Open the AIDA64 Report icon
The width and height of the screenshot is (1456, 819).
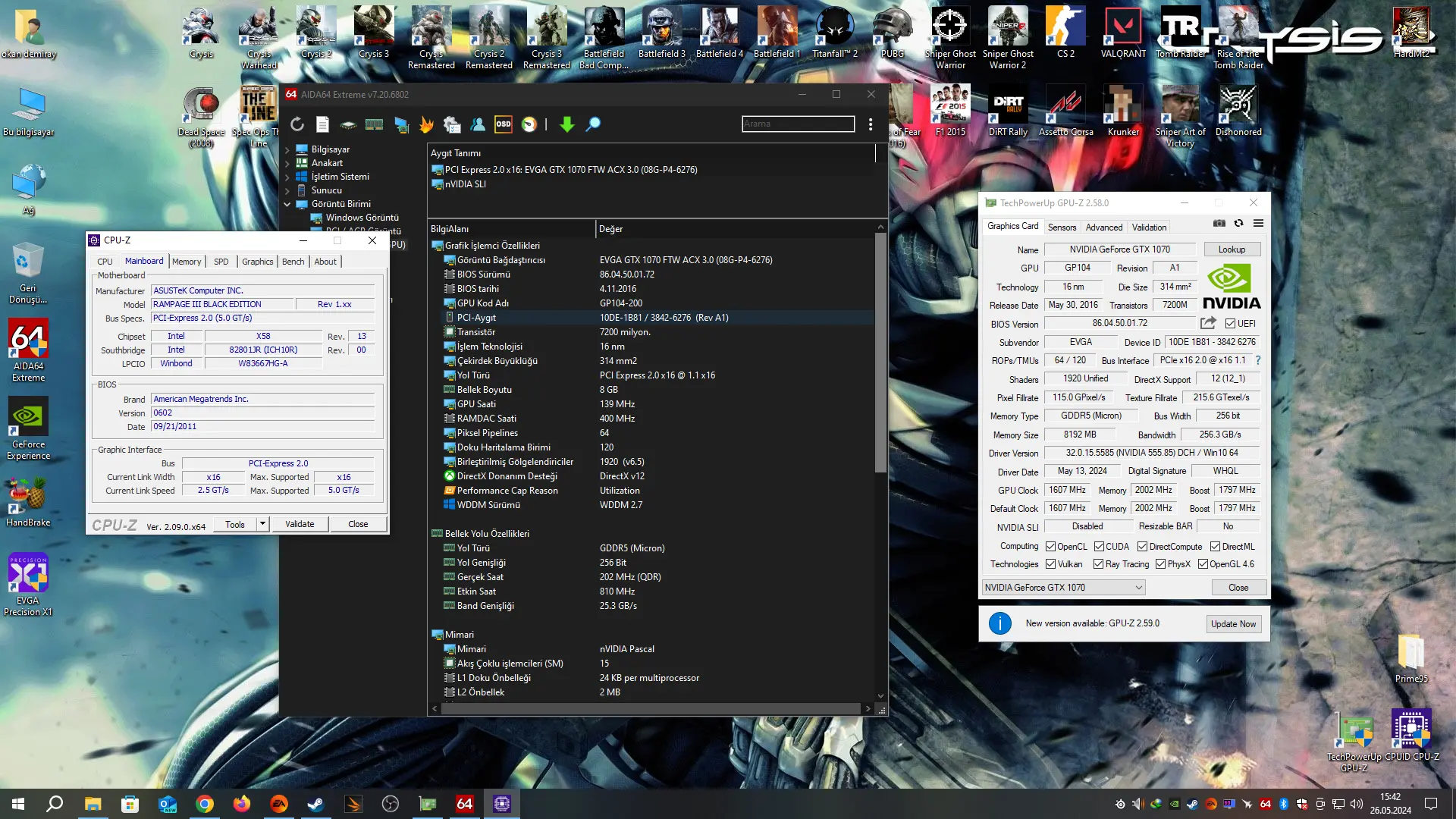point(322,124)
